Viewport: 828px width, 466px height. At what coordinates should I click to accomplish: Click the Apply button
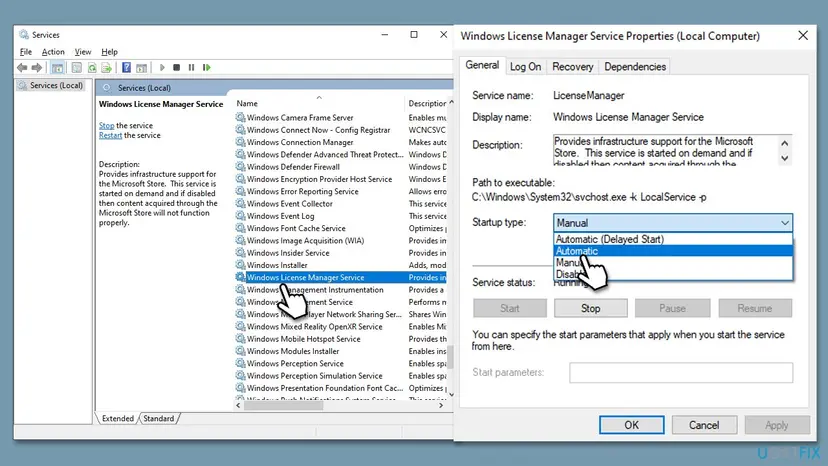777,425
